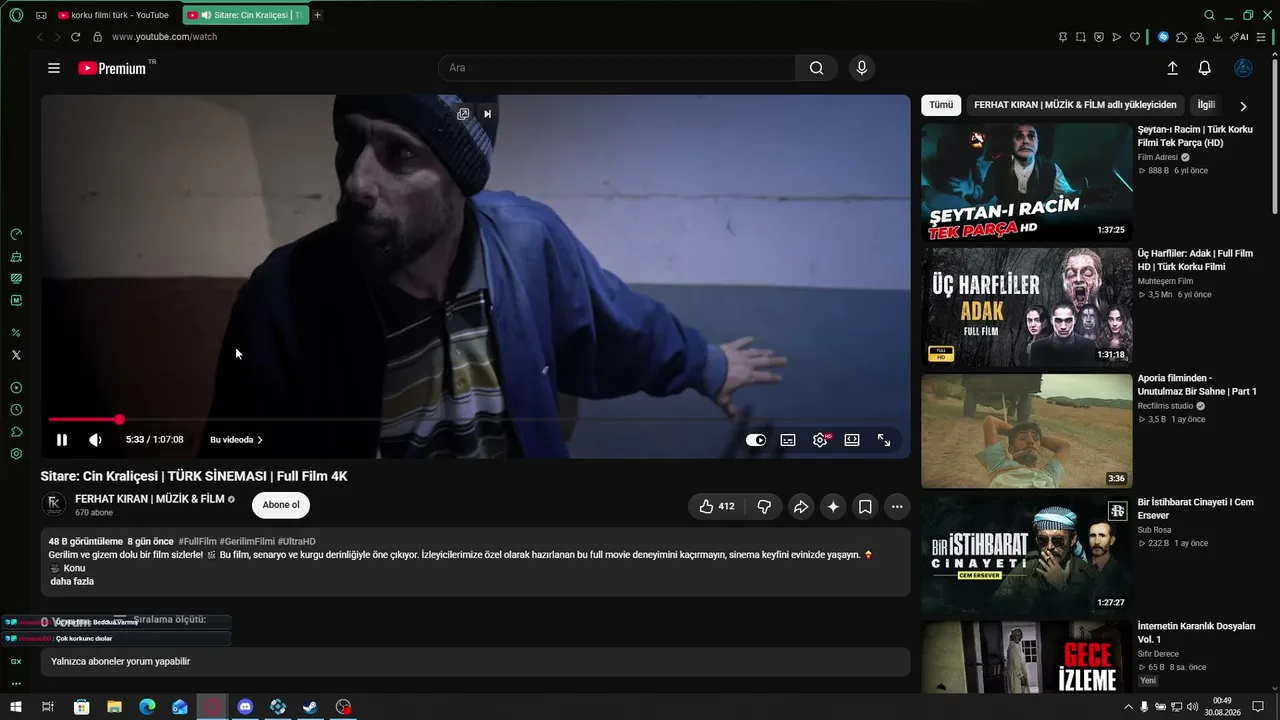Viewport: 1280px width, 720px height.
Task: Open the FERHAT KIRAN channel name link
Action: pos(149,499)
